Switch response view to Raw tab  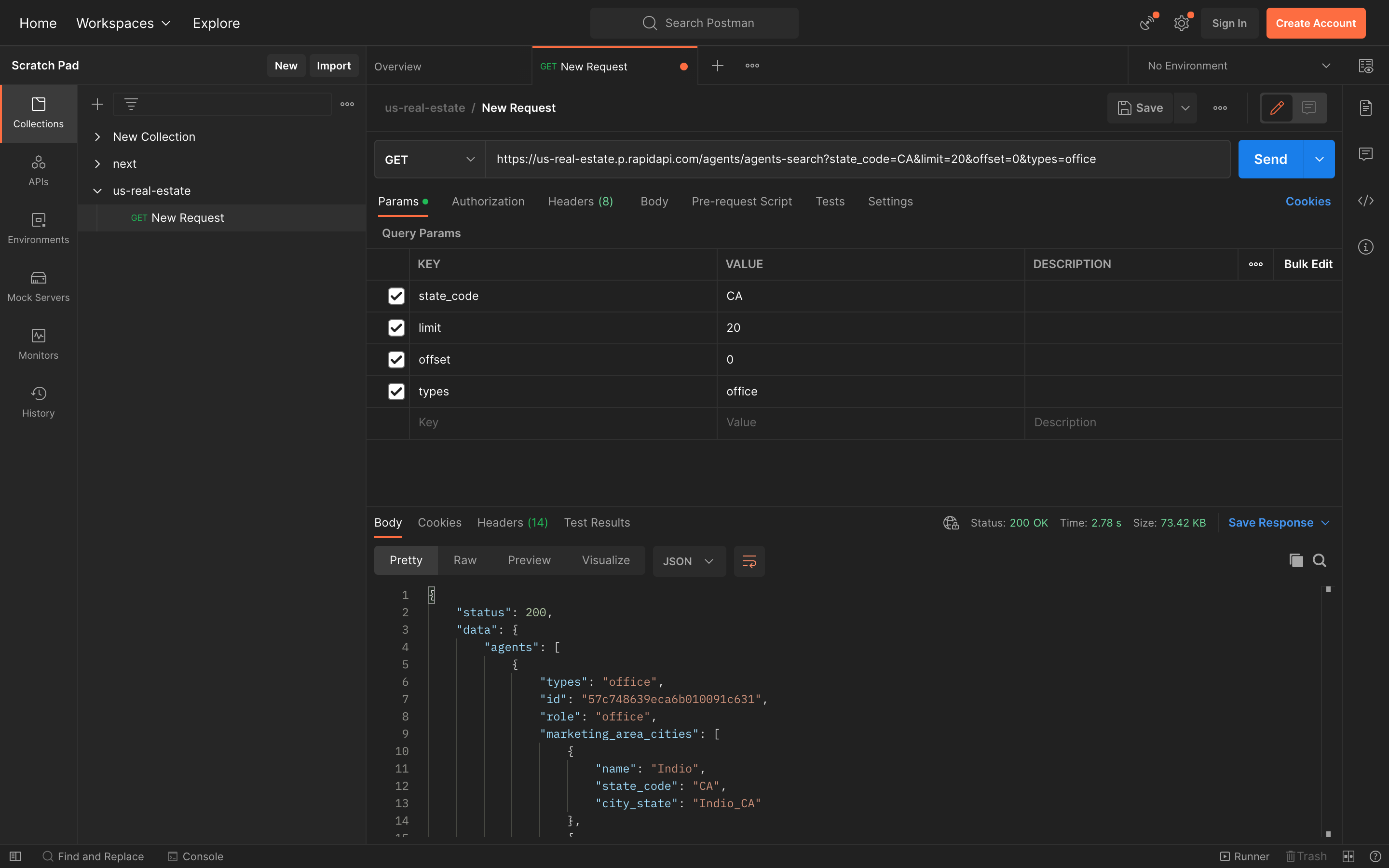click(464, 560)
